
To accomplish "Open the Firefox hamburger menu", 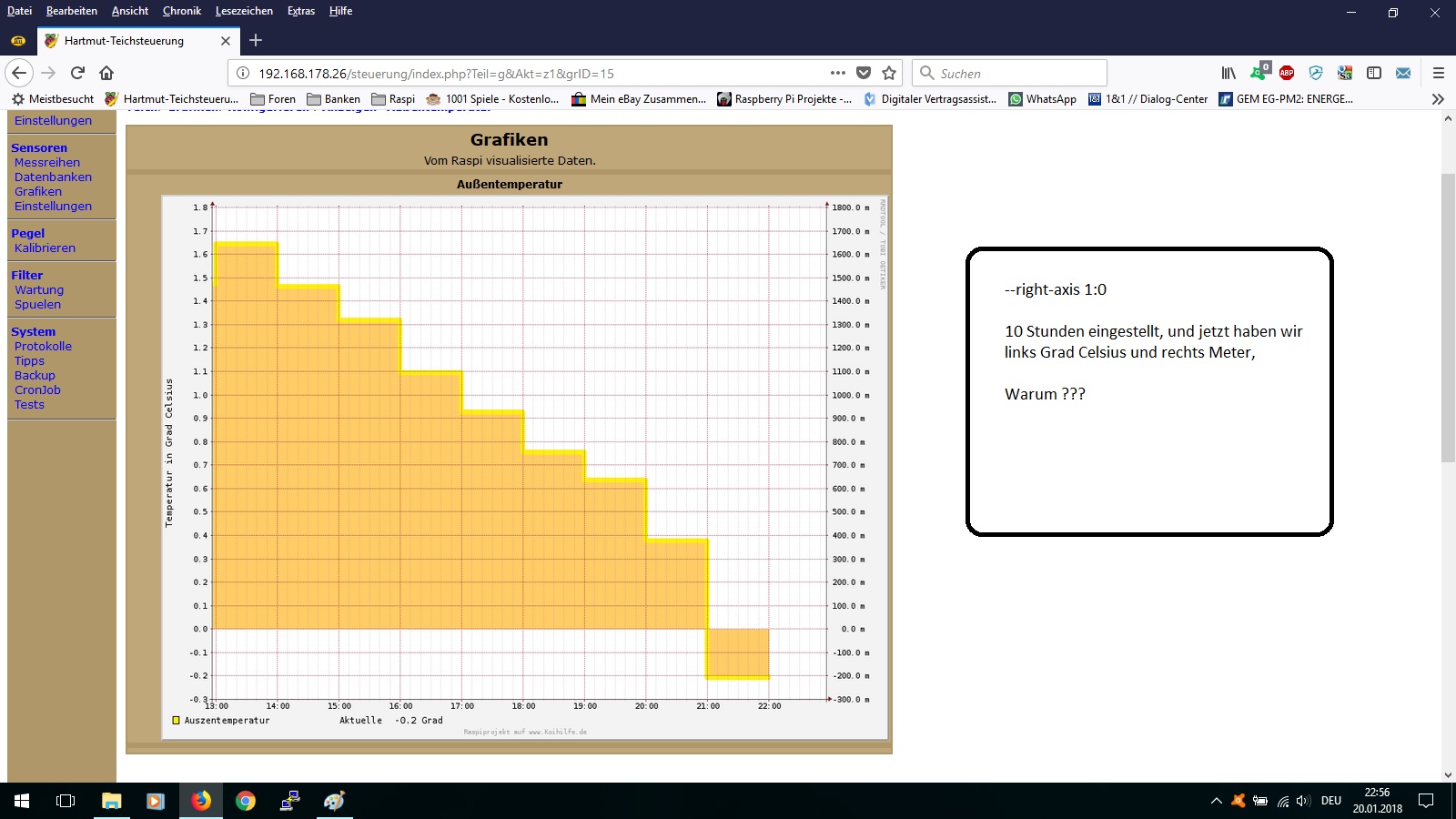I will (x=1439, y=73).
